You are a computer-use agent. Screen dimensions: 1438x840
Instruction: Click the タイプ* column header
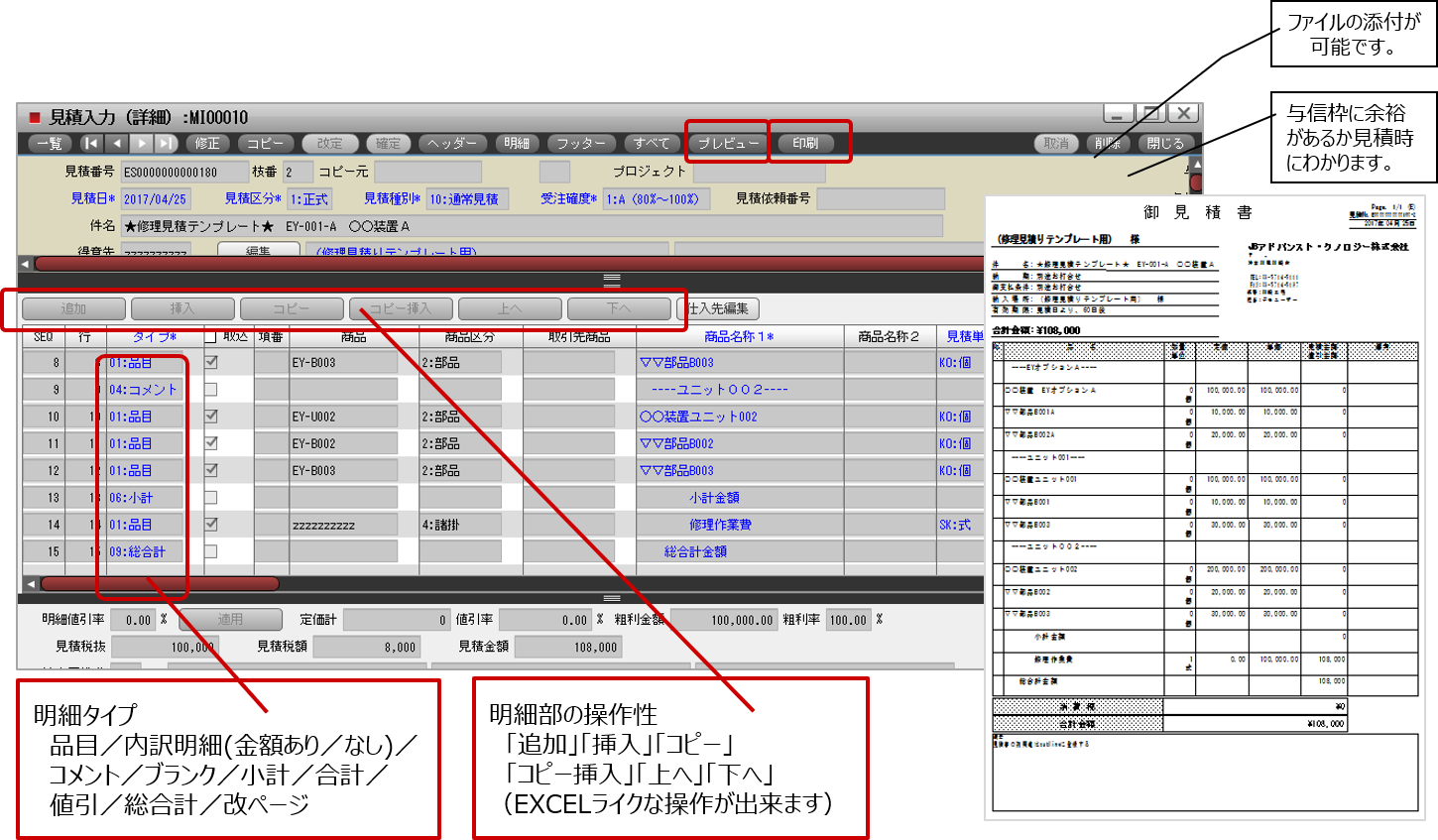pyautogui.click(x=155, y=337)
